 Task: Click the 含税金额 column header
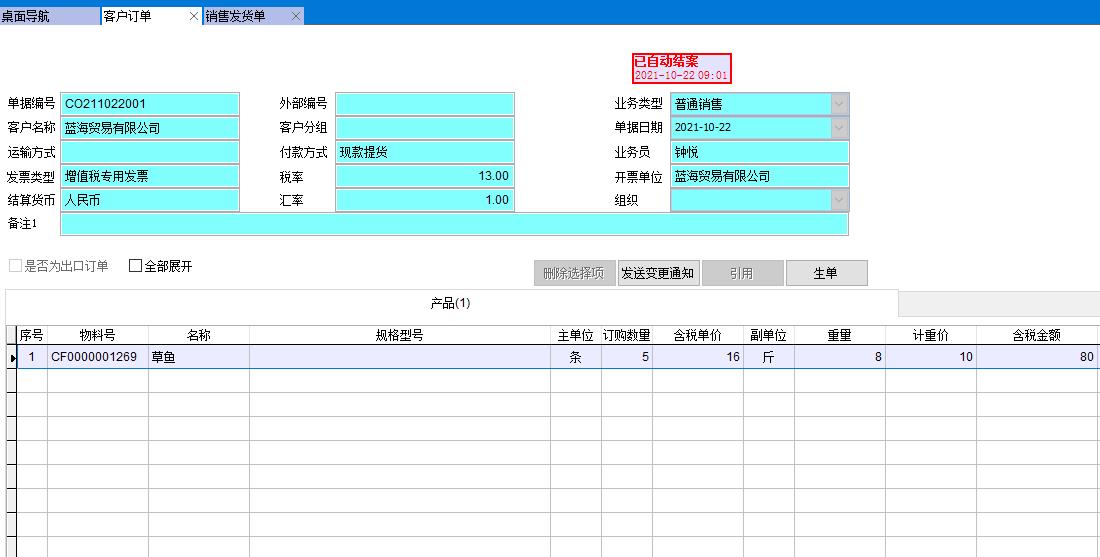1036,336
